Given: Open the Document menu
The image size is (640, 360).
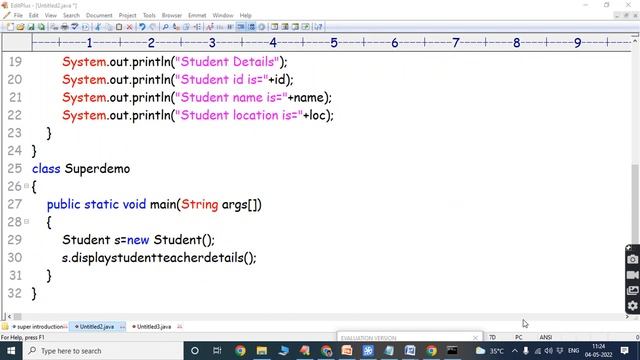Looking at the screenshot, I should click(99, 16).
